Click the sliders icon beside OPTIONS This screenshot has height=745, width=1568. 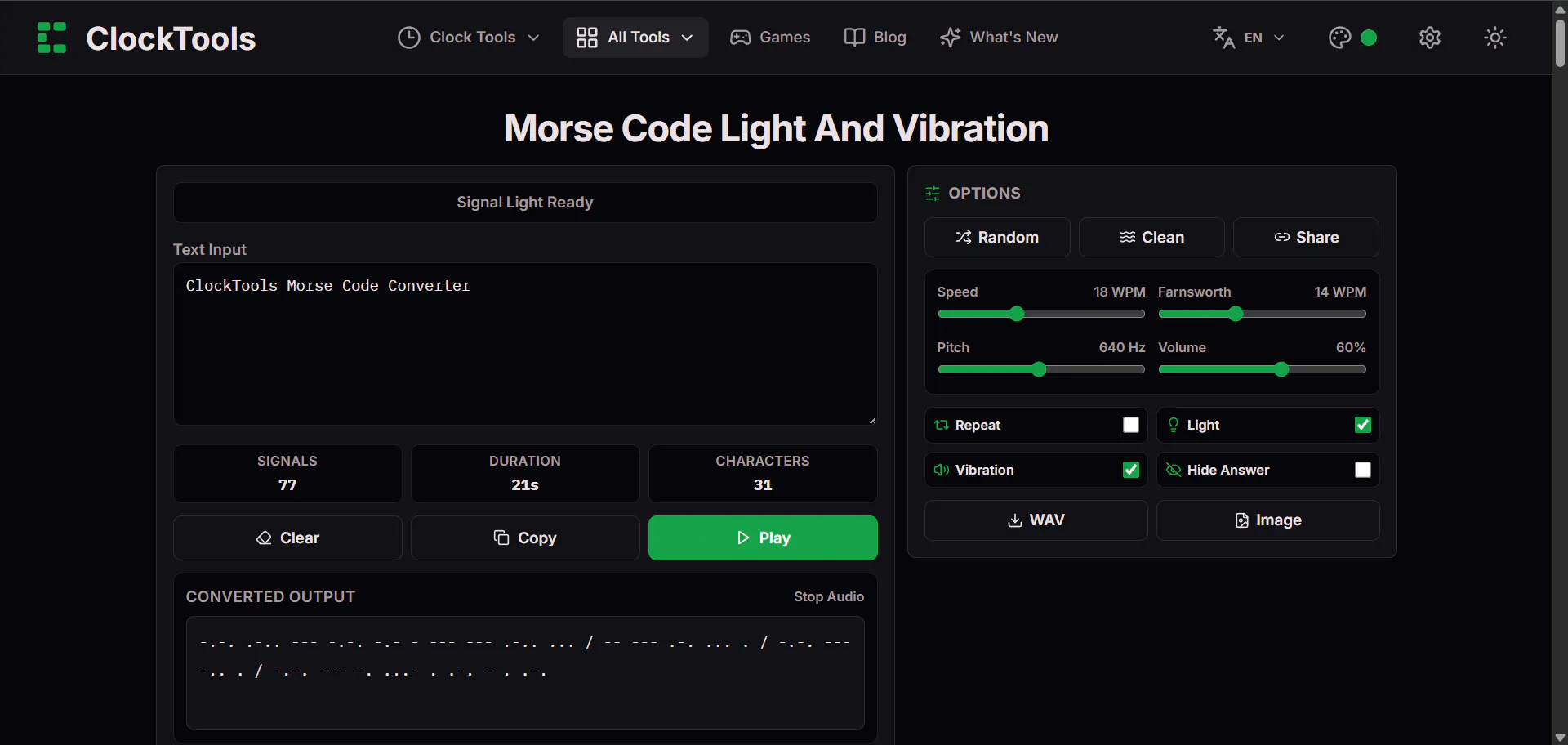click(x=933, y=194)
